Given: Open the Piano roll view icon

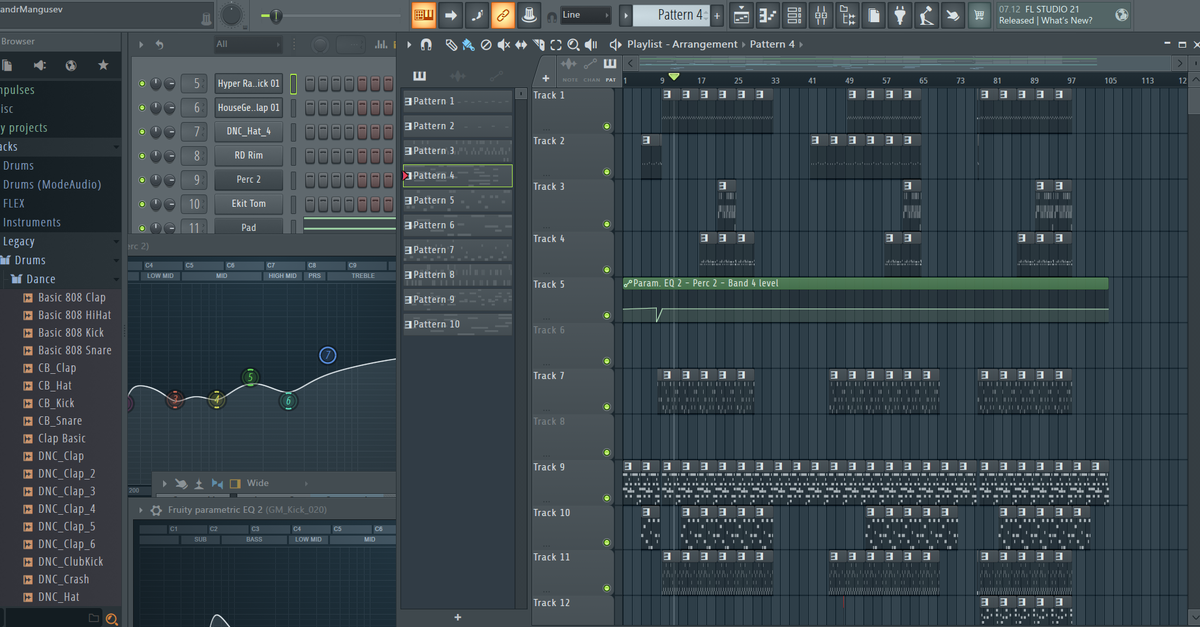Looking at the screenshot, I should [768, 15].
